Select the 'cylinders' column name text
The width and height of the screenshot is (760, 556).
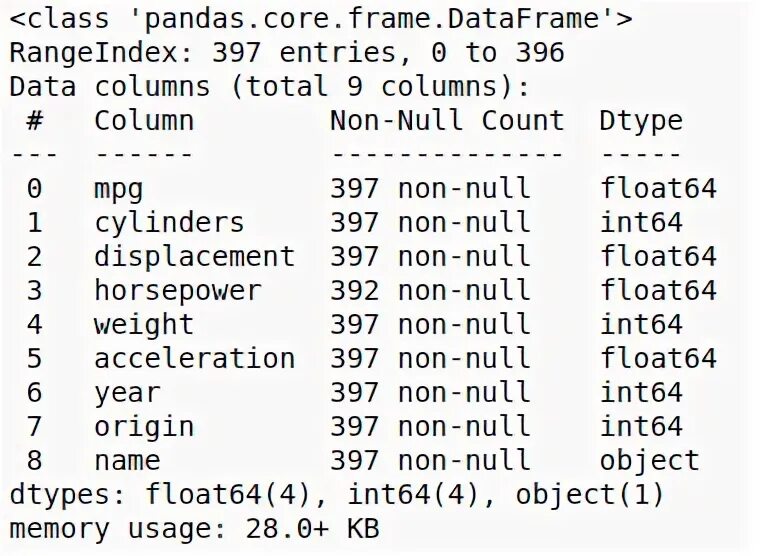(169, 223)
